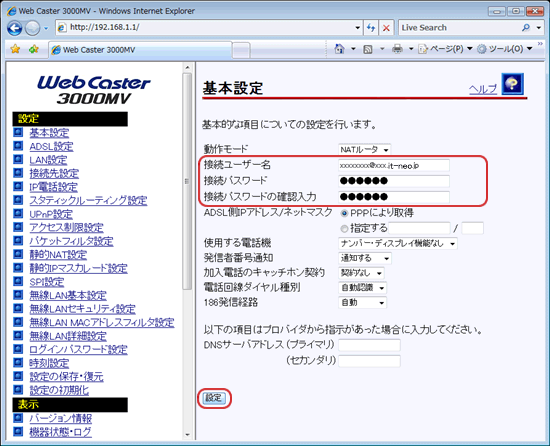Open the ヘルプ link
The width and height of the screenshot is (550, 446).
pyautogui.click(x=483, y=89)
